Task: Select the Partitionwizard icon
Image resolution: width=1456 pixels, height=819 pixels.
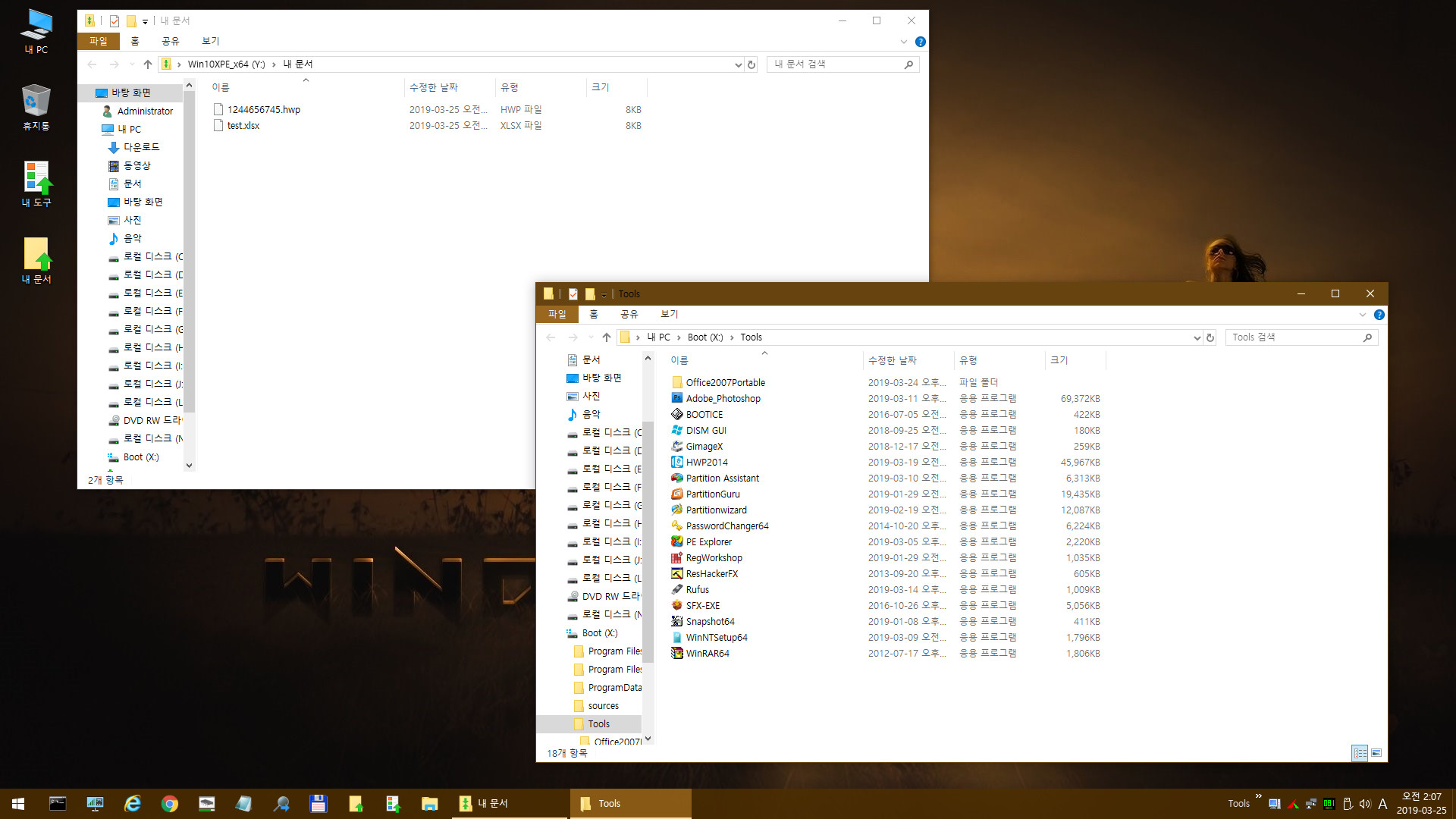Action: tap(677, 510)
